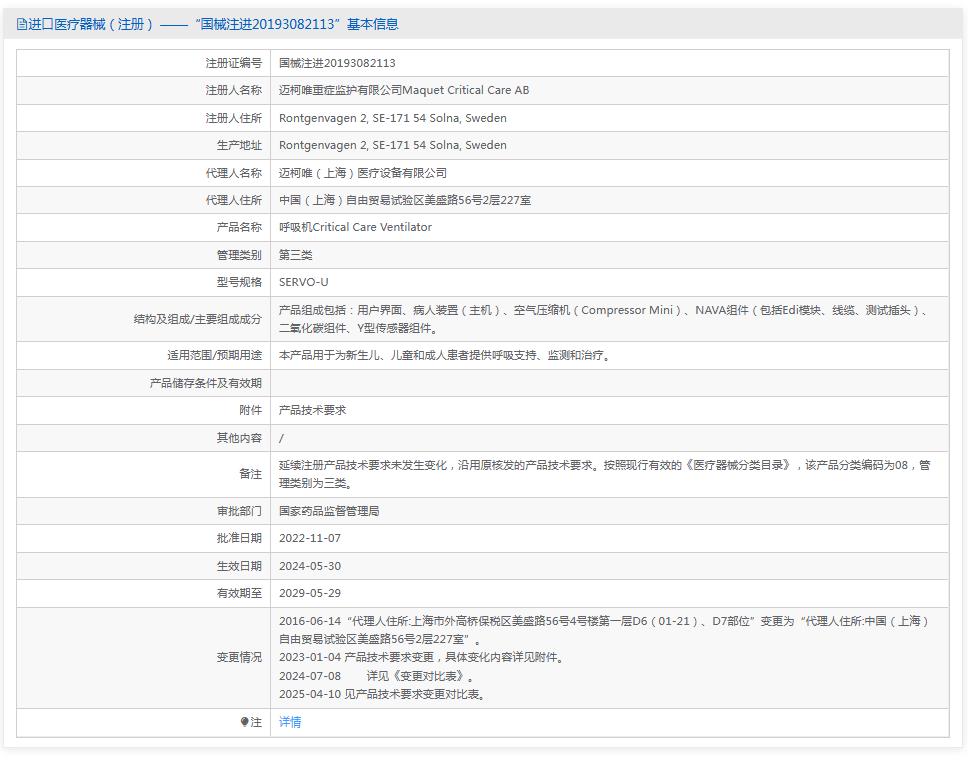
Task: Click the 注册人住所 address value
Action: click(392, 118)
